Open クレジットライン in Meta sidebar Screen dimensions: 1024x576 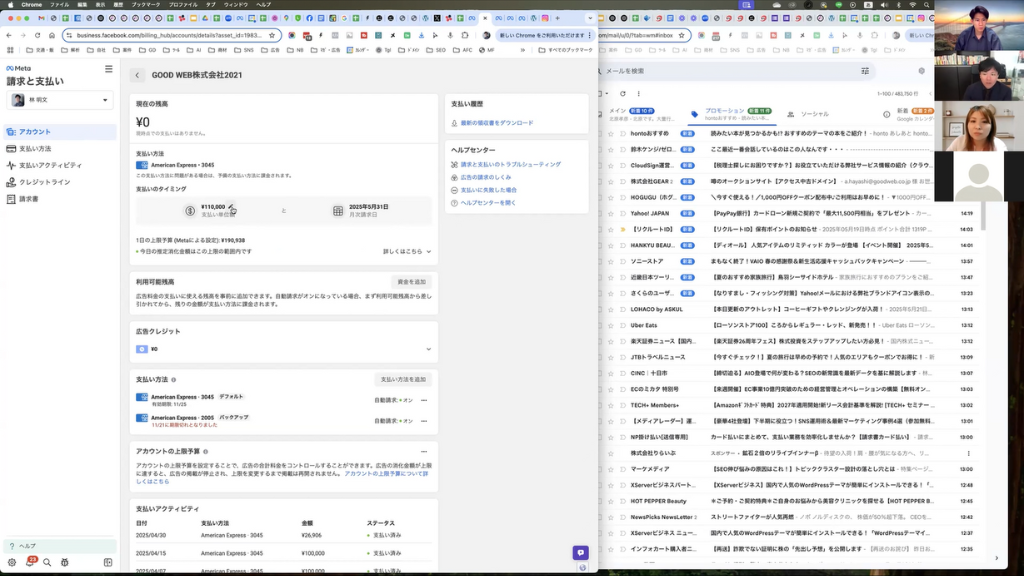pos(60,182)
